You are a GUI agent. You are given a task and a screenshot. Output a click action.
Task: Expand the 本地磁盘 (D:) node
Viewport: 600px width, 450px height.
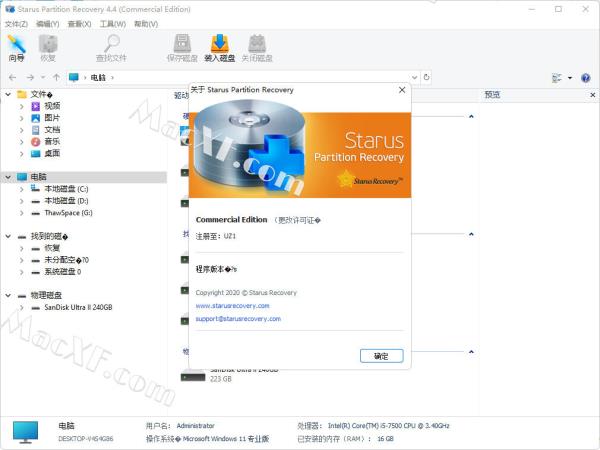click(22, 201)
